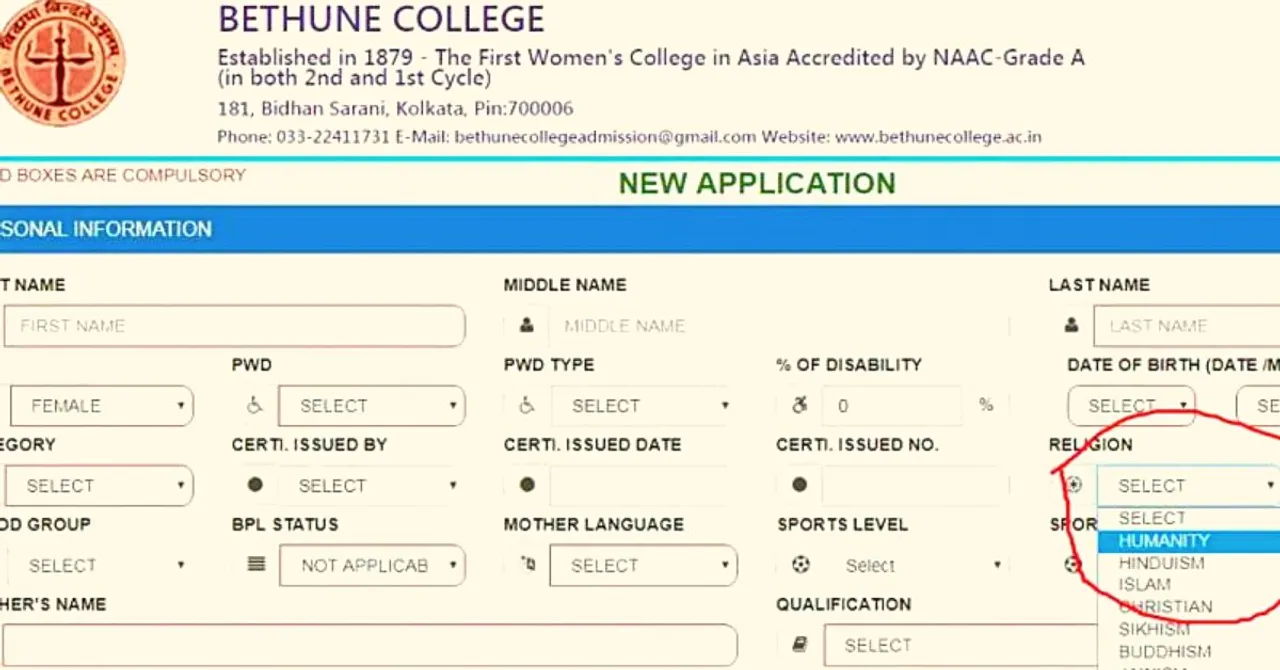Click the person icon beside Middle Name

pos(527,325)
